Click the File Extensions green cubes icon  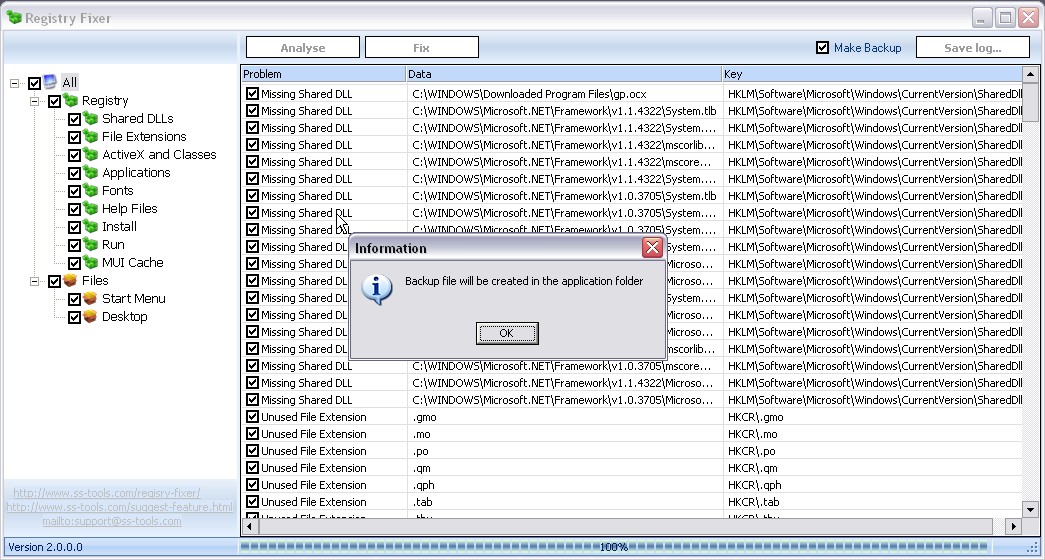point(90,137)
